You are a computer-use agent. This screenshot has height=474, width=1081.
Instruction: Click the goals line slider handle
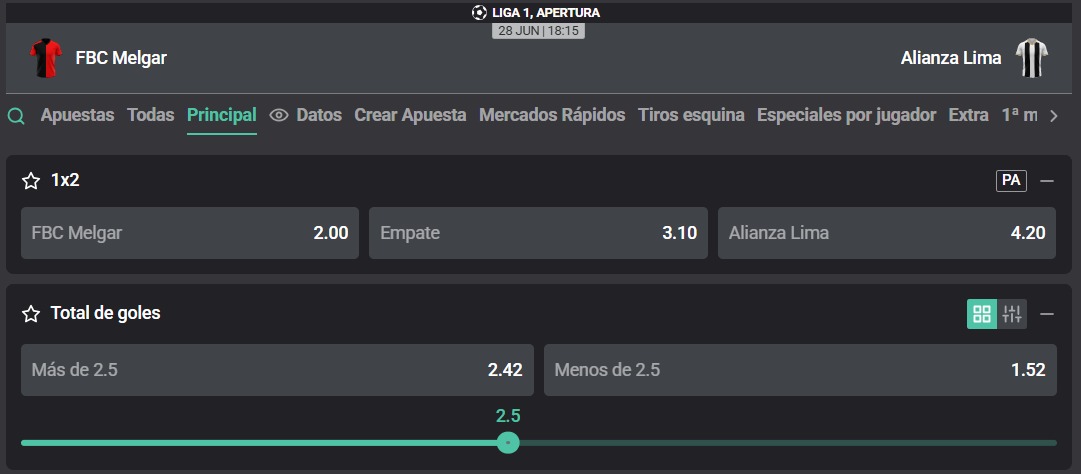(x=508, y=442)
